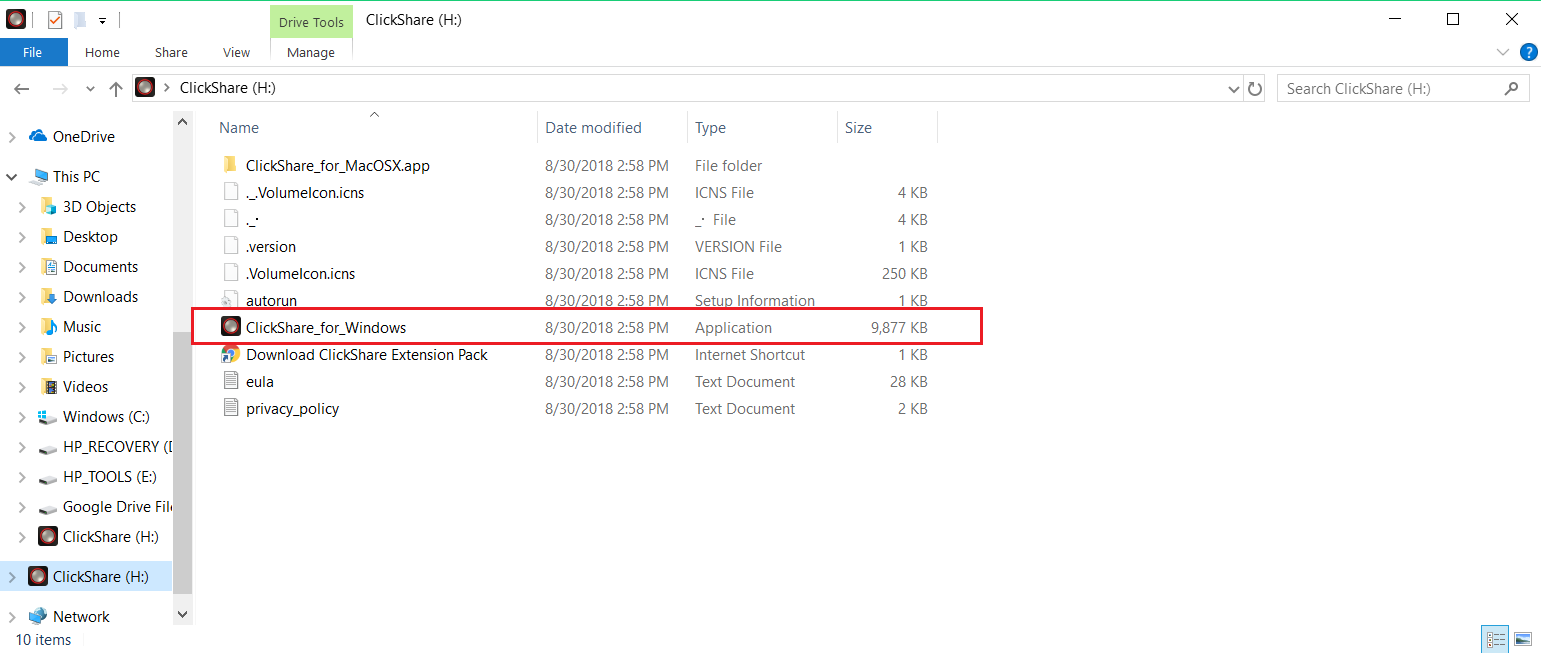Select Pictures in the navigation pane
Image resolution: width=1541 pixels, height=653 pixels.
88,356
